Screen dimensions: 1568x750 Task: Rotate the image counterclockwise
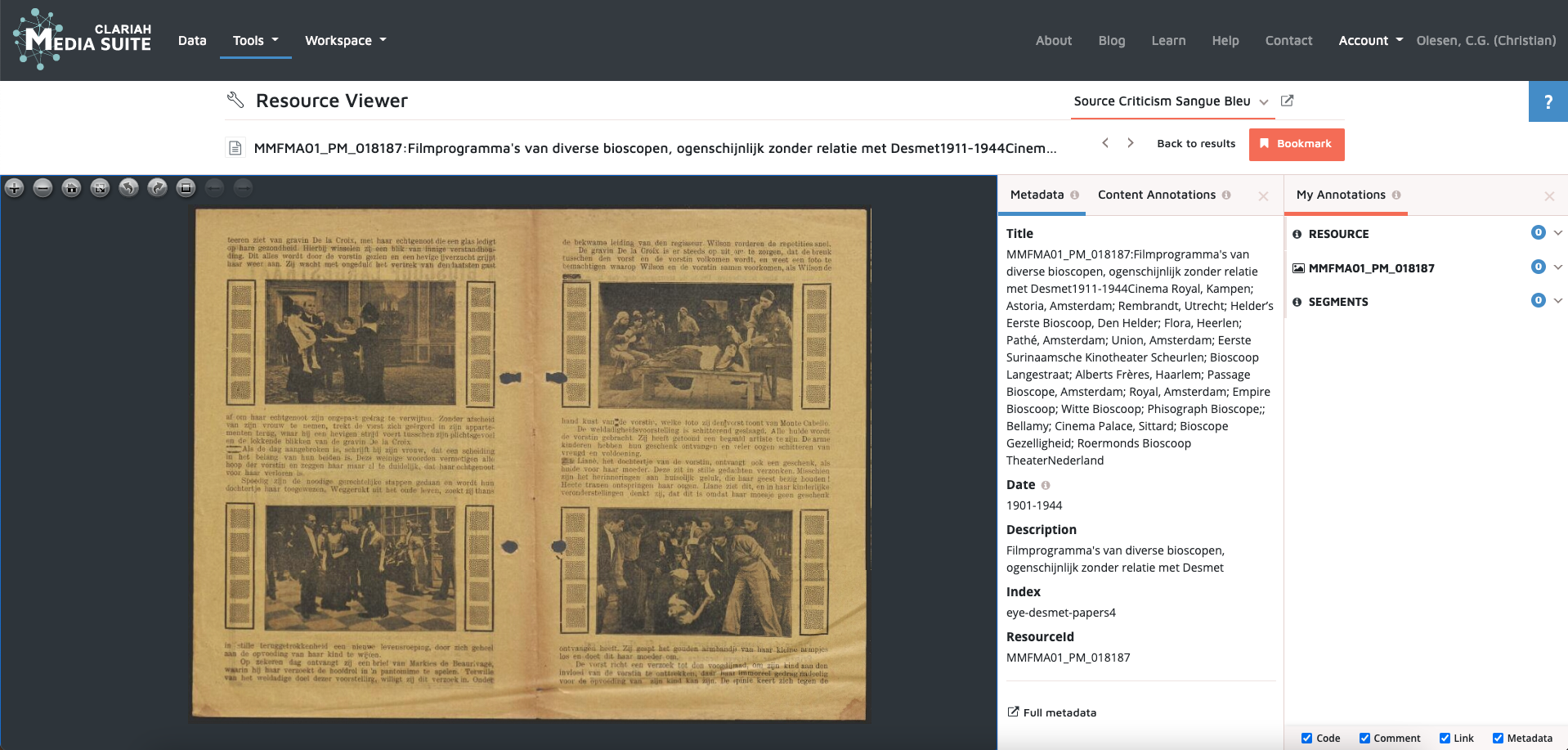128,188
